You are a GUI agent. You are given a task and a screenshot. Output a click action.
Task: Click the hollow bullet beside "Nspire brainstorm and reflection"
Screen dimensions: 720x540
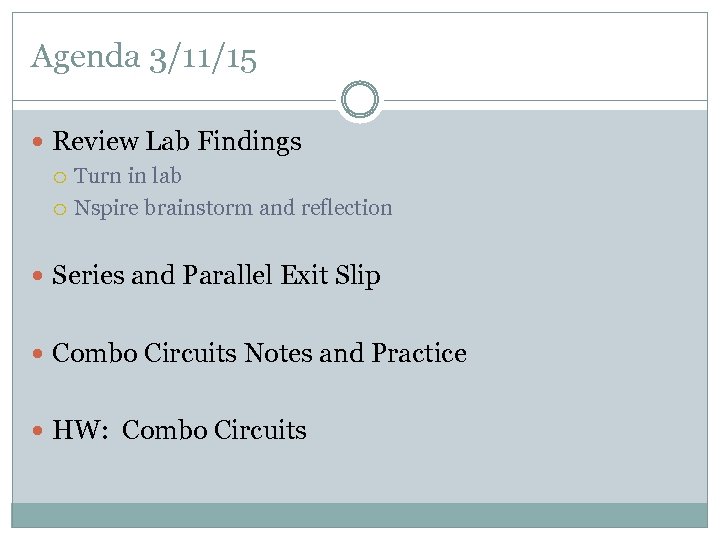coord(62,209)
